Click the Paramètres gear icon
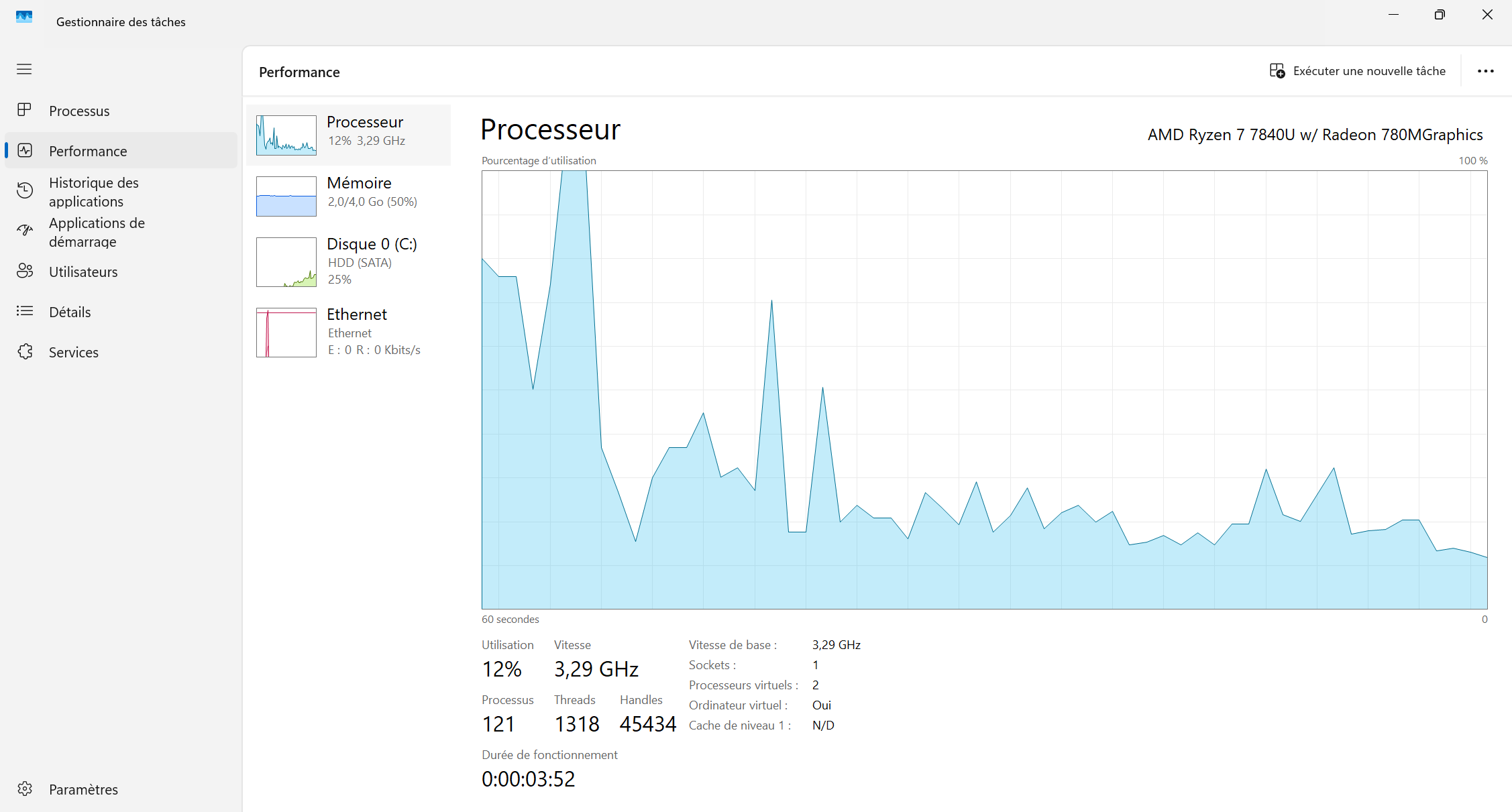This screenshot has width=1512, height=812. [25, 789]
